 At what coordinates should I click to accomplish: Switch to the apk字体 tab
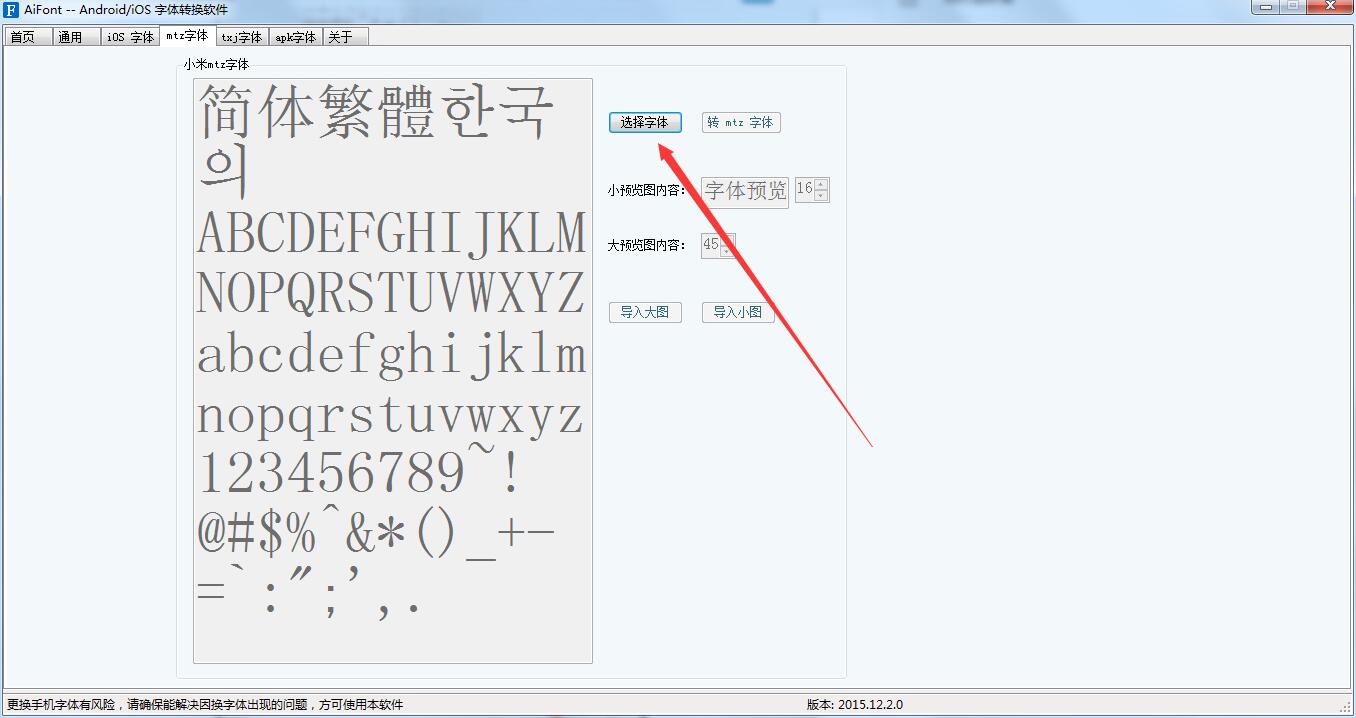(x=295, y=36)
